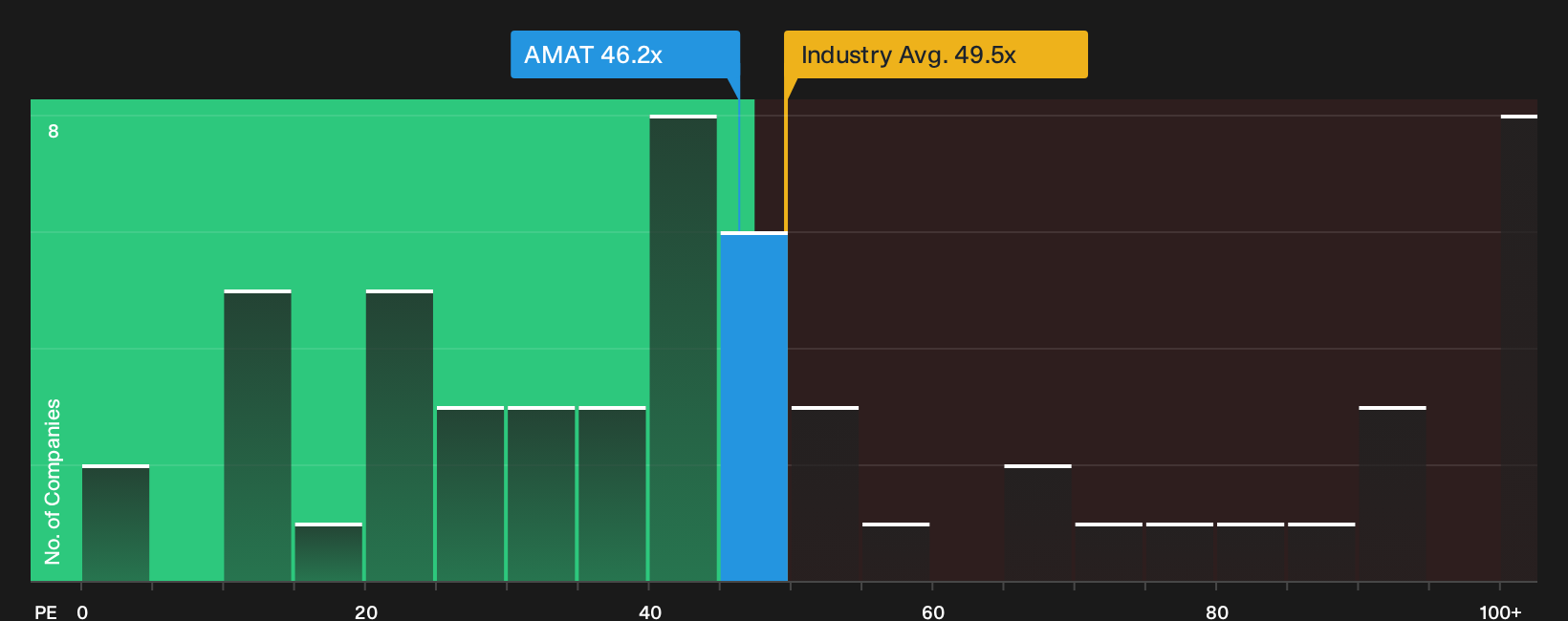The height and width of the screenshot is (621, 1568).
Task: Select the short bar at PE 55–60
Action: point(896,552)
